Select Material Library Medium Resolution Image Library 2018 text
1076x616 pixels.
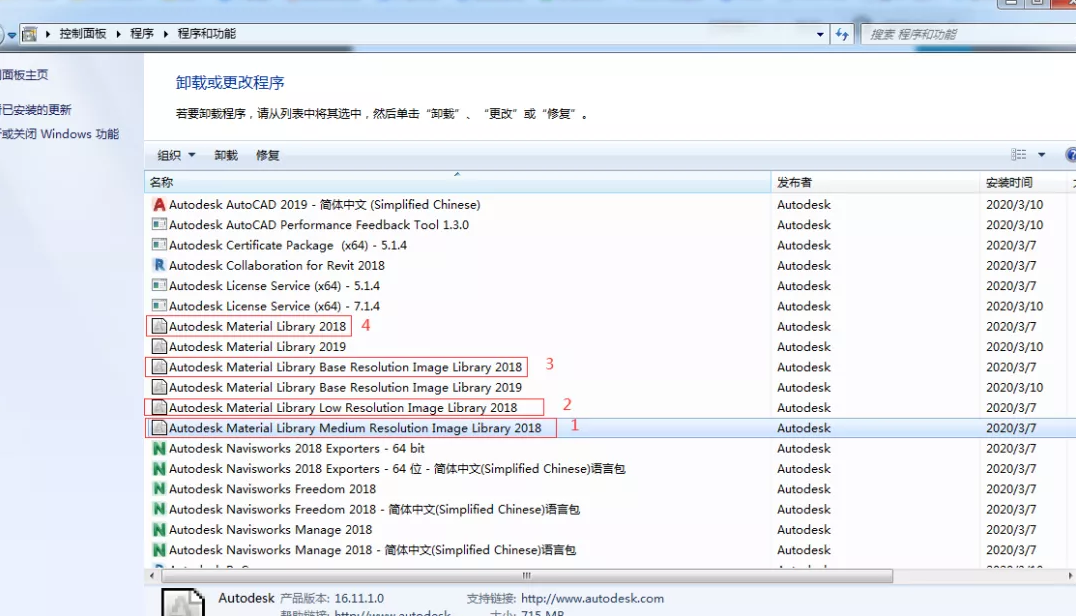[x=355, y=428]
